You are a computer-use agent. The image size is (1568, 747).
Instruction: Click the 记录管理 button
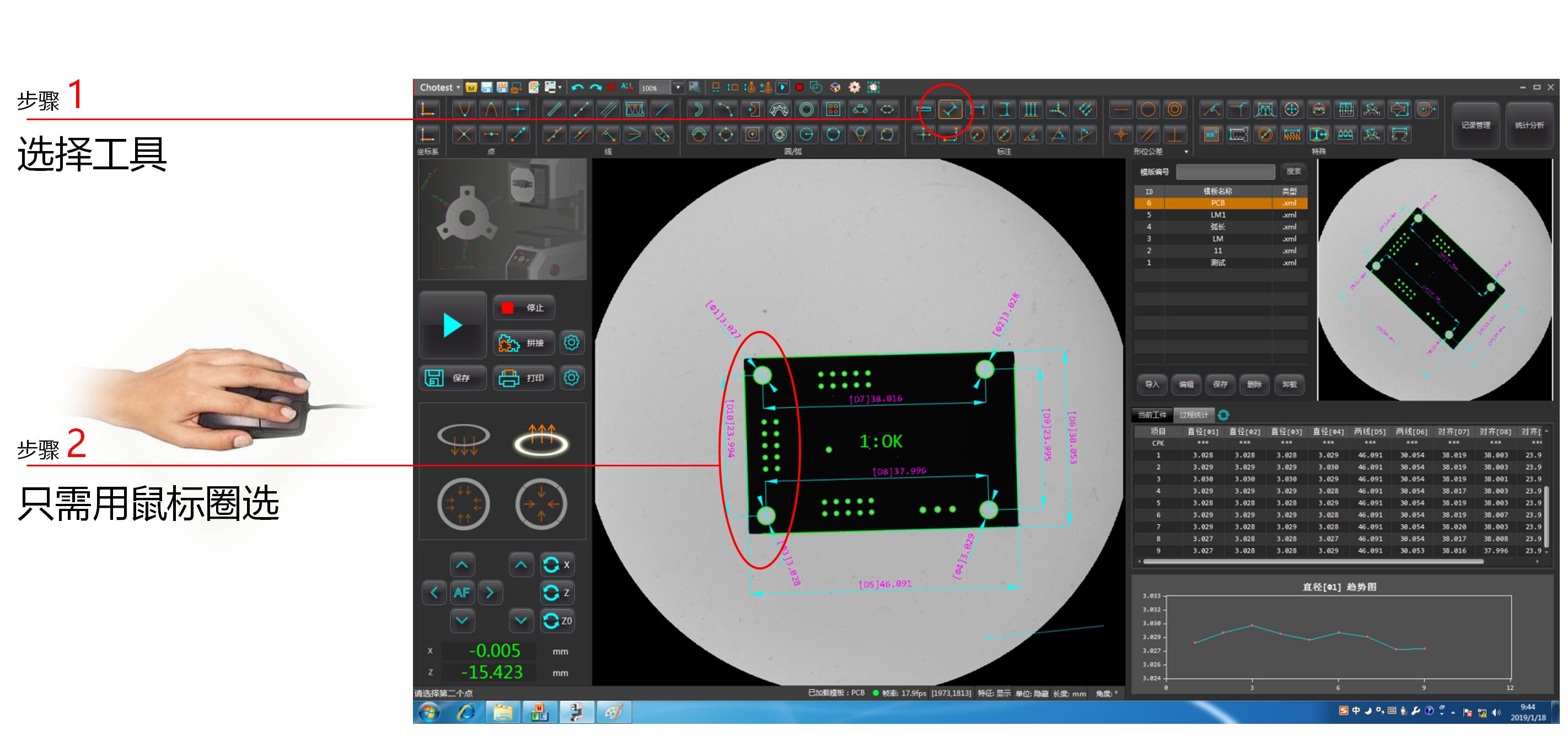coord(1476,125)
